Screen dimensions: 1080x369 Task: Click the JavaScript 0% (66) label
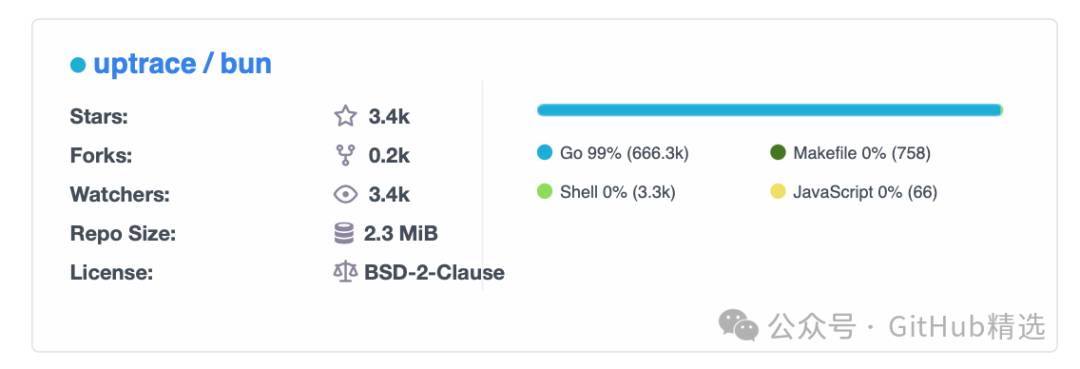tap(865, 192)
